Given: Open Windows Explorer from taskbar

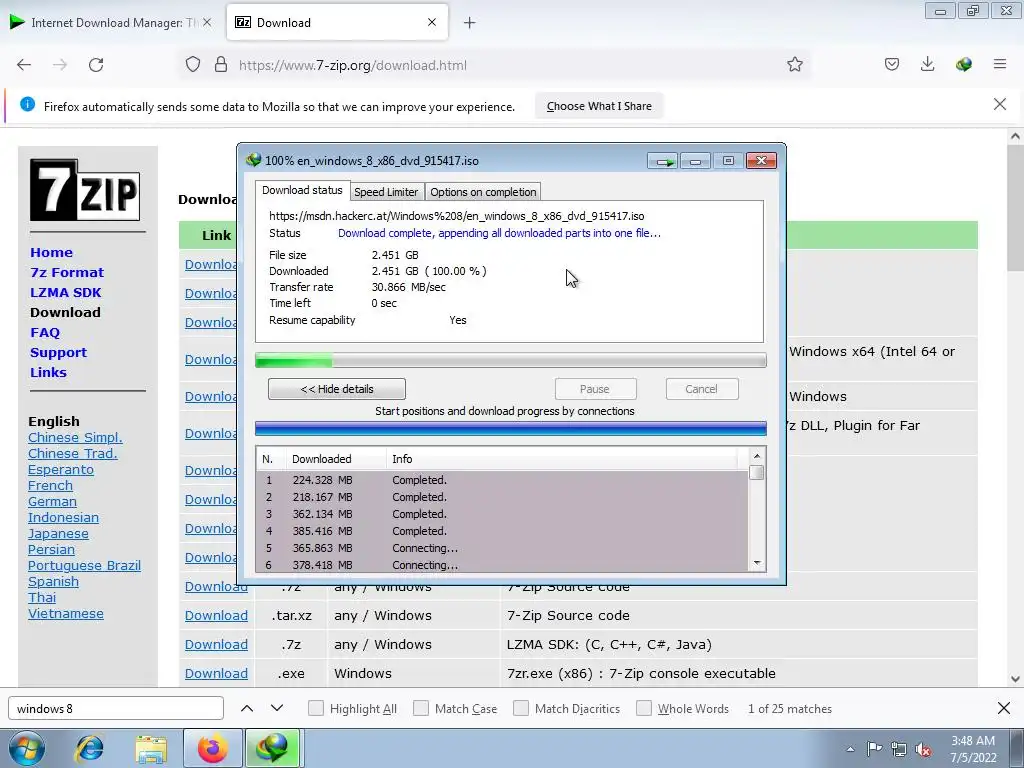Looking at the screenshot, I should [151, 748].
